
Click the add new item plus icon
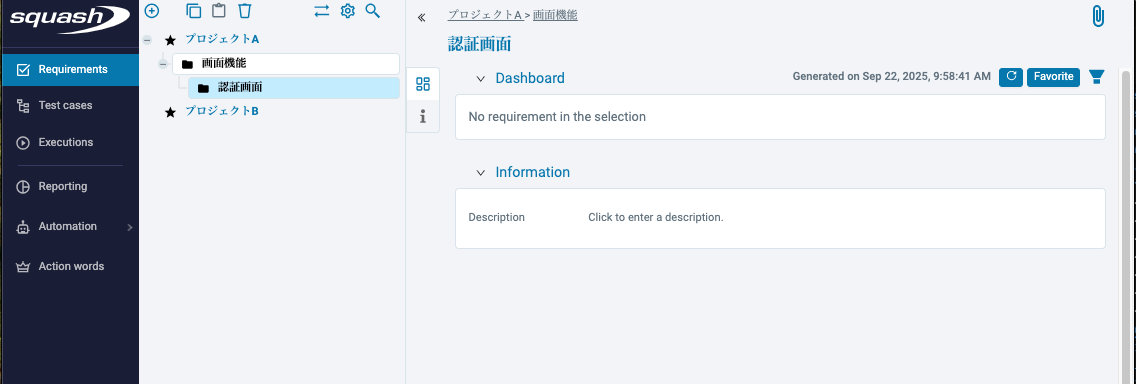click(x=151, y=11)
